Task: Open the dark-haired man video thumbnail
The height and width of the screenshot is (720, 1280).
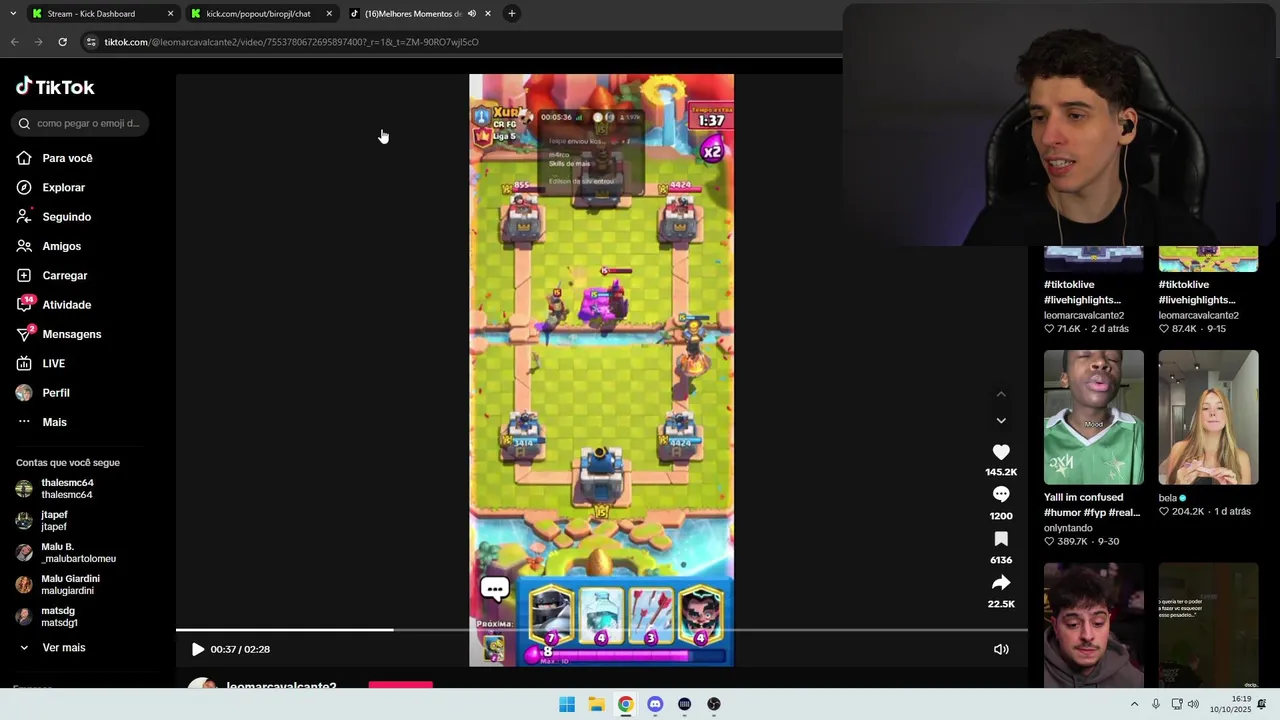Action: [1094, 625]
